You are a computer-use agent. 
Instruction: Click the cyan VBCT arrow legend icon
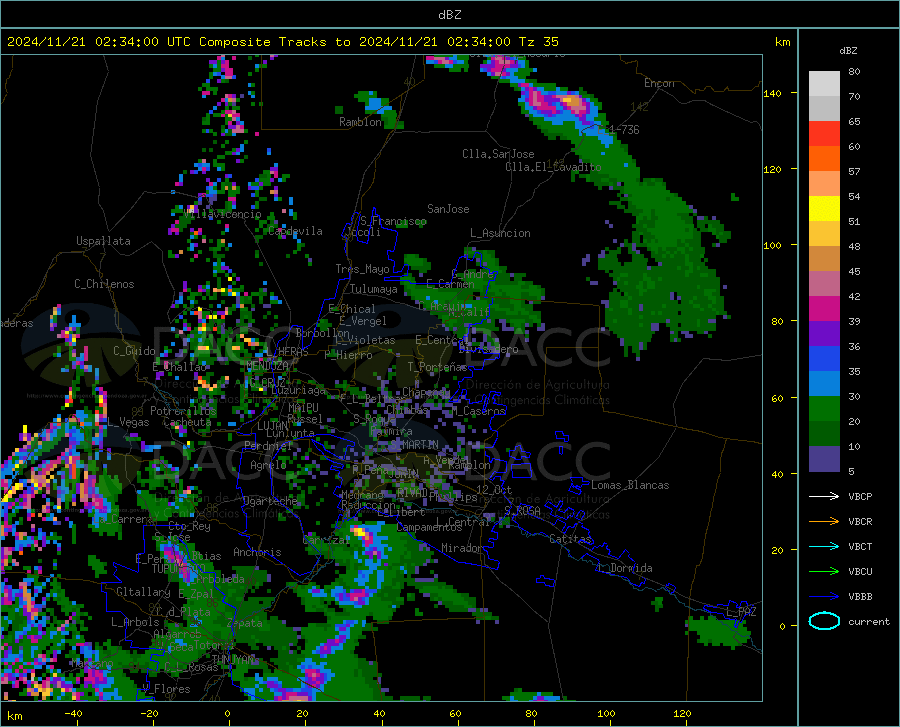click(x=824, y=546)
